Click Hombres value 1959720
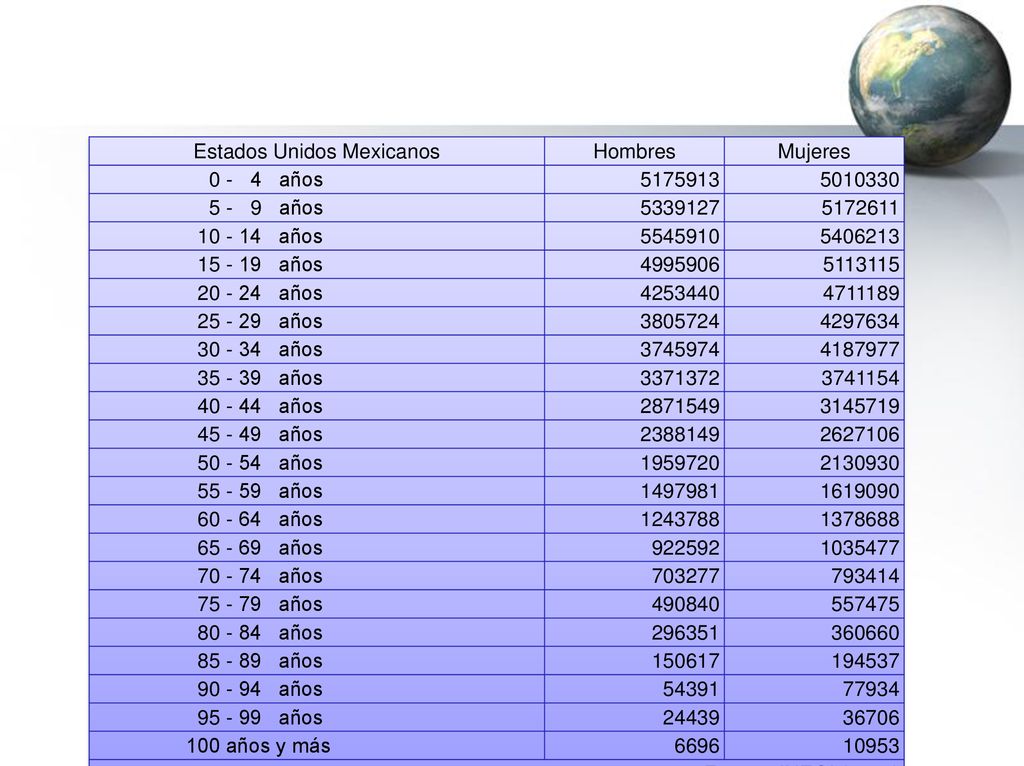The image size is (1024, 766). point(679,463)
